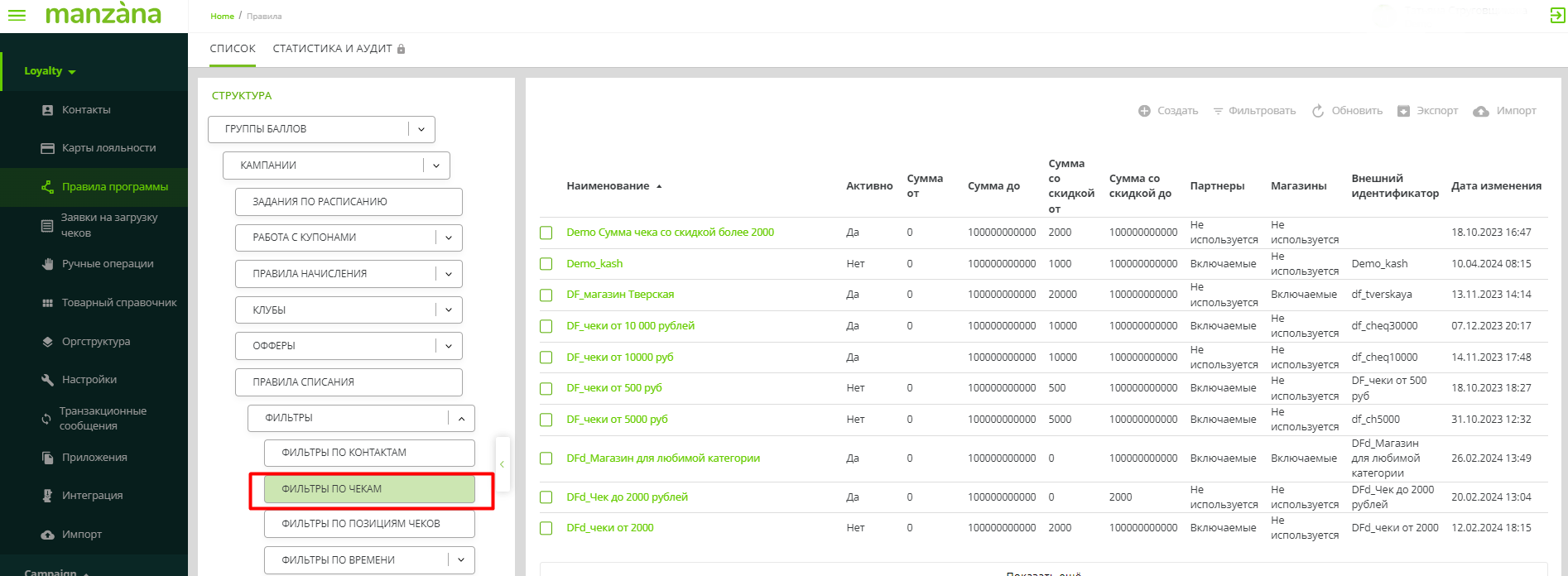Image resolution: width=1568 pixels, height=576 pixels.
Task: Sort by Наименование column header
Action: point(608,186)
